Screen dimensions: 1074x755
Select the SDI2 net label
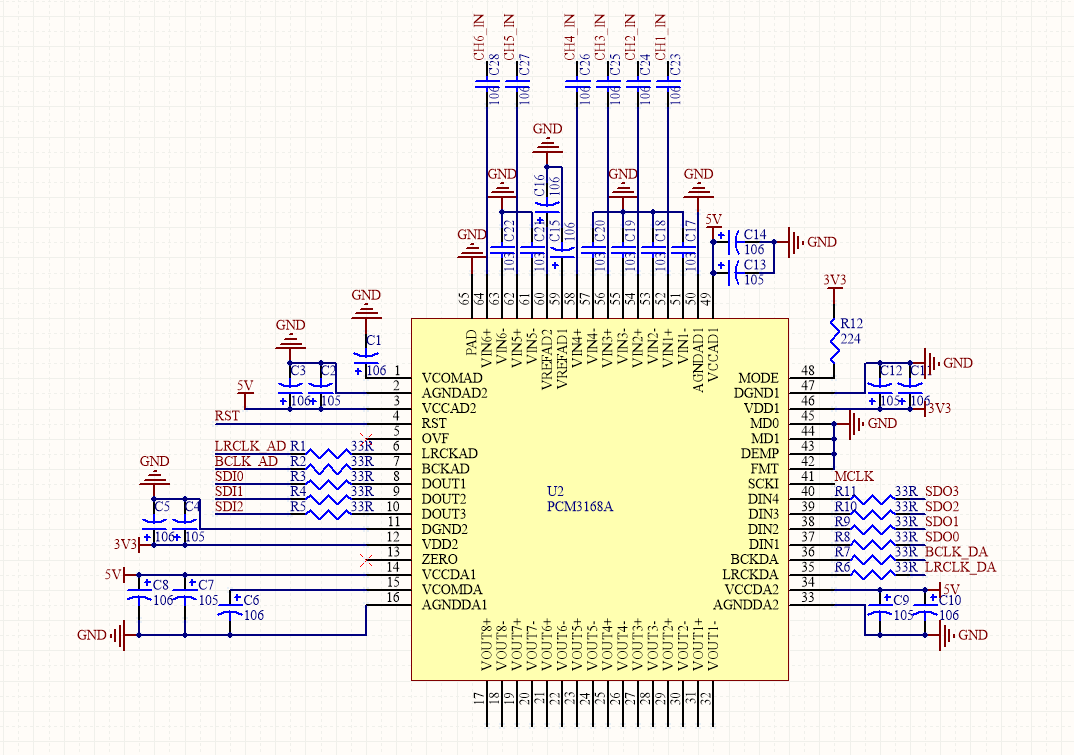click(229, 506)
